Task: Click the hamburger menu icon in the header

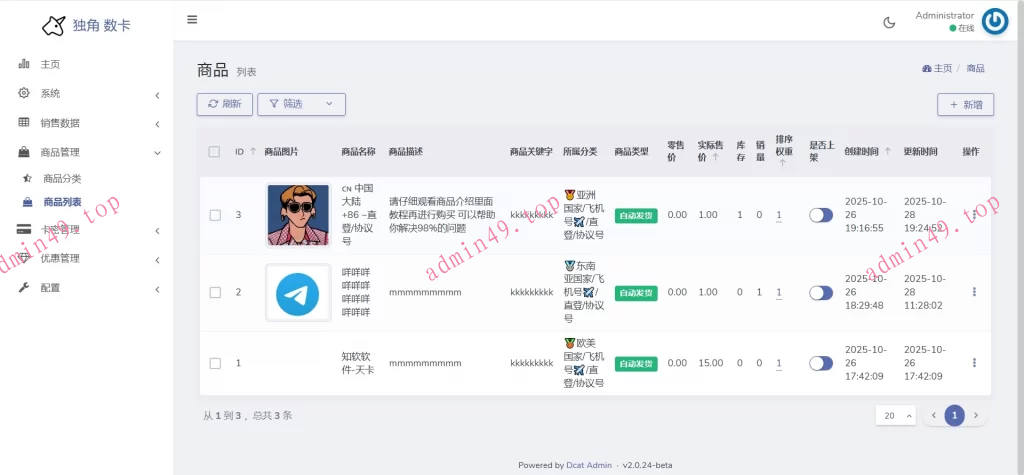Action: (x=192, y=19)
